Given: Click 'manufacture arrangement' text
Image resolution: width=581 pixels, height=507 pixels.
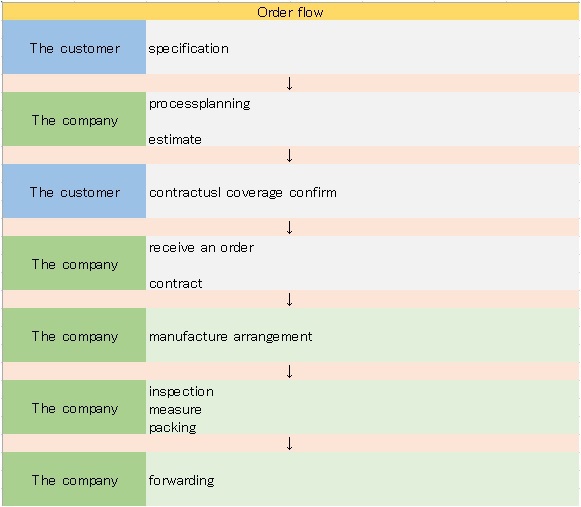Looking at the screenshot, I should tap(230, 337).
